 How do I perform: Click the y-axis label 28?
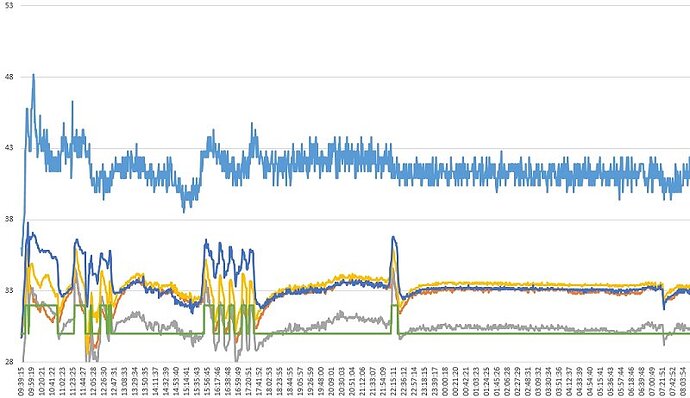point(9,362)
